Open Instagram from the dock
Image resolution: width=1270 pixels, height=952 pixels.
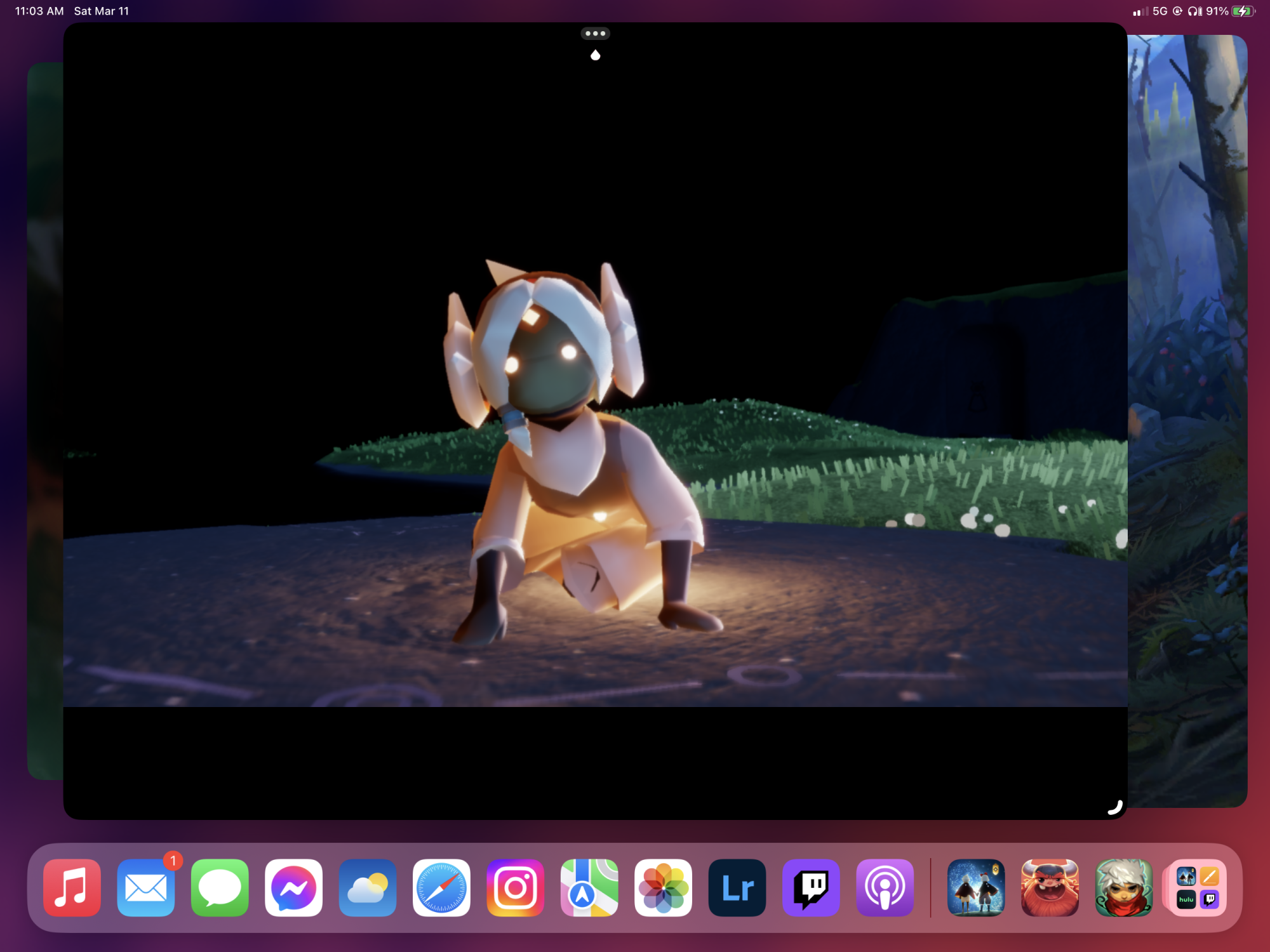[515, 887]
